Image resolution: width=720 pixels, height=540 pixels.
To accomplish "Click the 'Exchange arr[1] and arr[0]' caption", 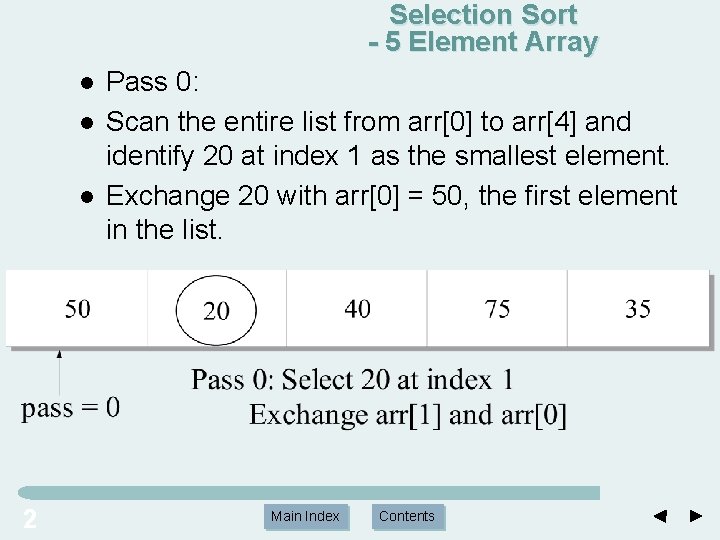I will pyautogui.click(x=408, y=416).
